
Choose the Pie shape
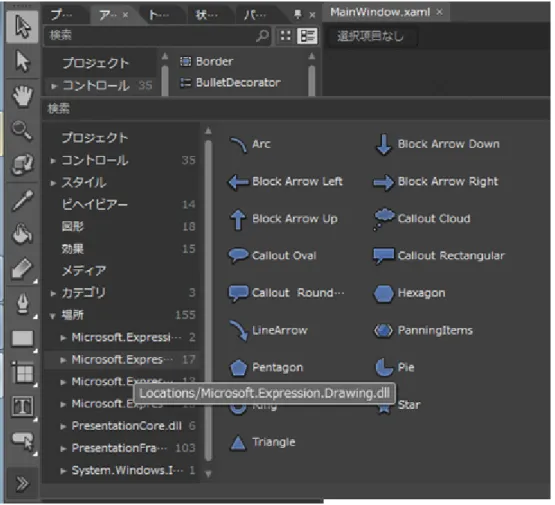tap(395, 367)
